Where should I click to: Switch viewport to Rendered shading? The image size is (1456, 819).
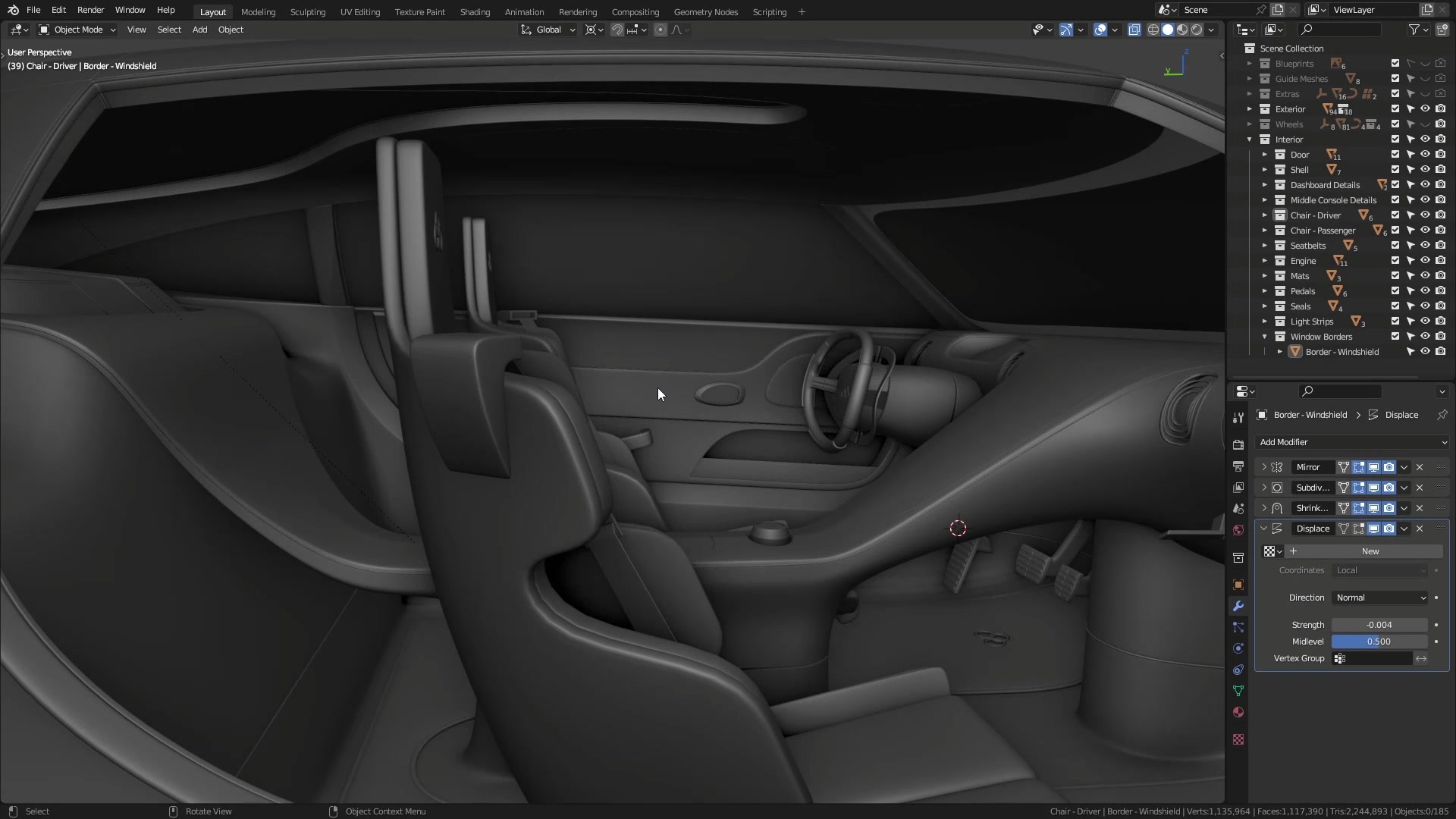pos(1197,30)
